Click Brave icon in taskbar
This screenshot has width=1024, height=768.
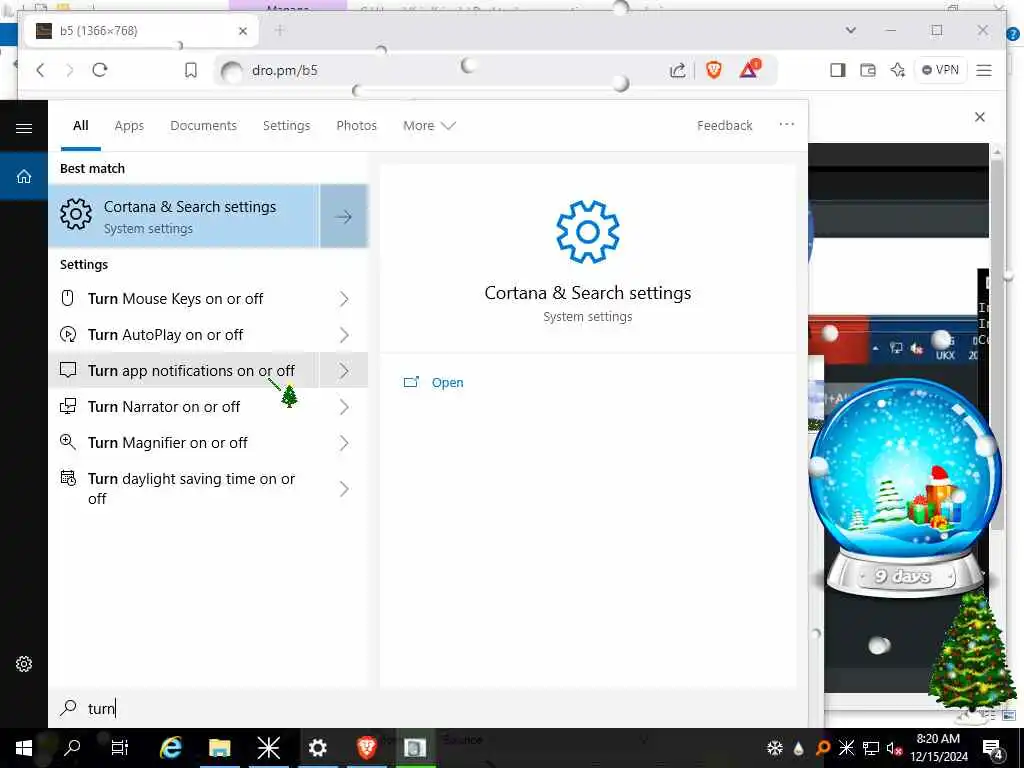(366, 748)
